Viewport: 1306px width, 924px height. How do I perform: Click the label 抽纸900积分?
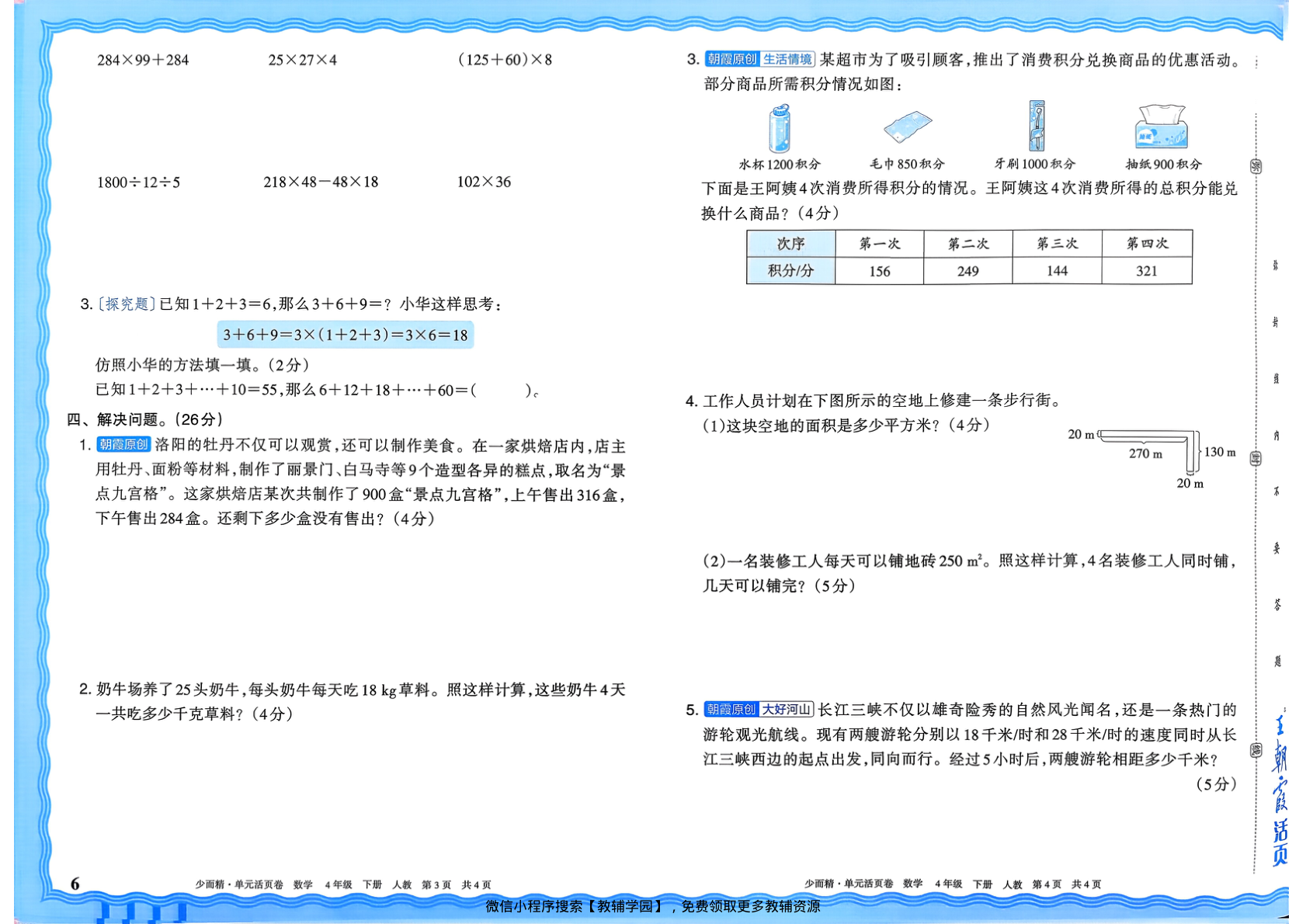(x=1163, y=164)
